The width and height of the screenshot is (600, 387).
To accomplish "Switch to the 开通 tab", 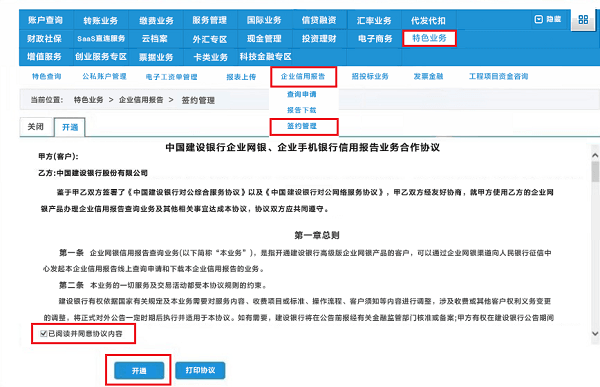I will pos(70,127).
